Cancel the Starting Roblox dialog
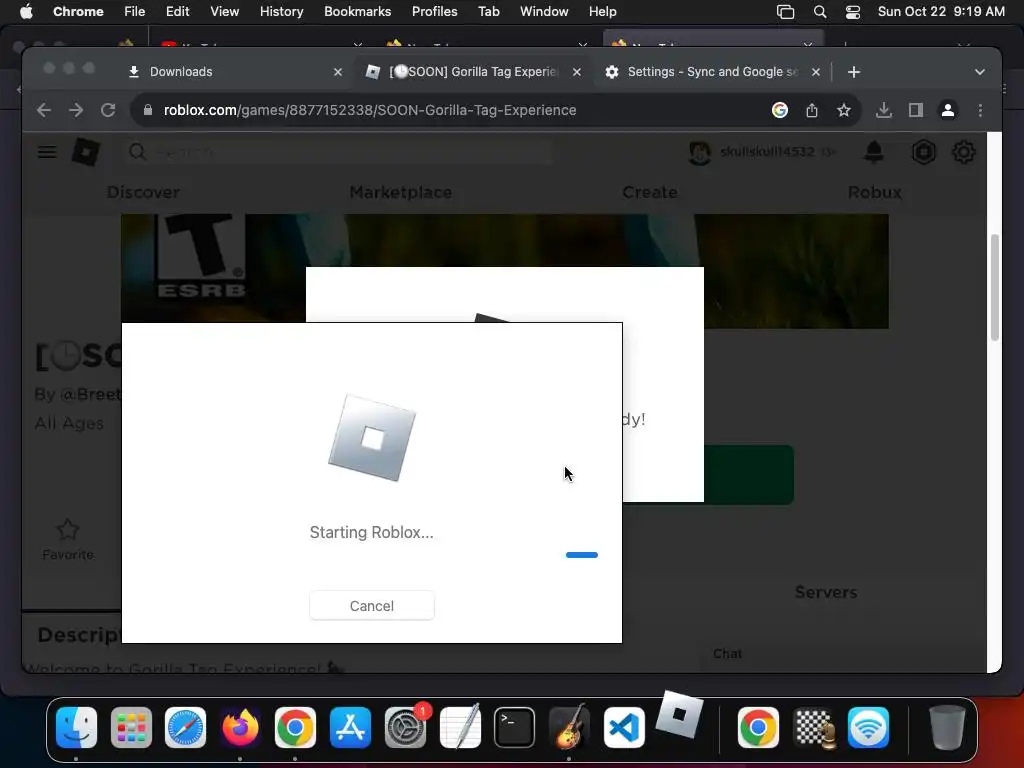This screenshot has height=768, width=1024. tap(372, 605)
